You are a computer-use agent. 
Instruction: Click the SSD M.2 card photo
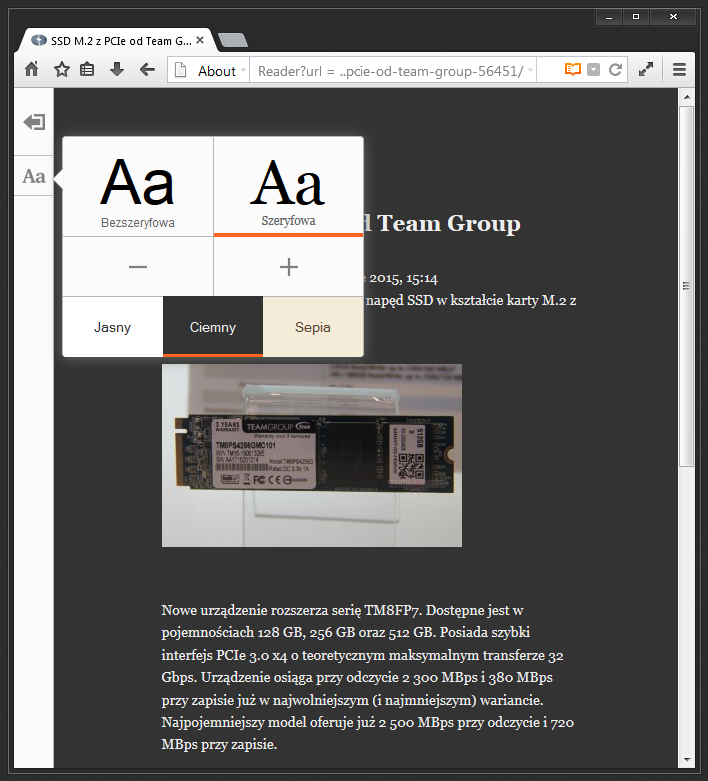point(312,455)
